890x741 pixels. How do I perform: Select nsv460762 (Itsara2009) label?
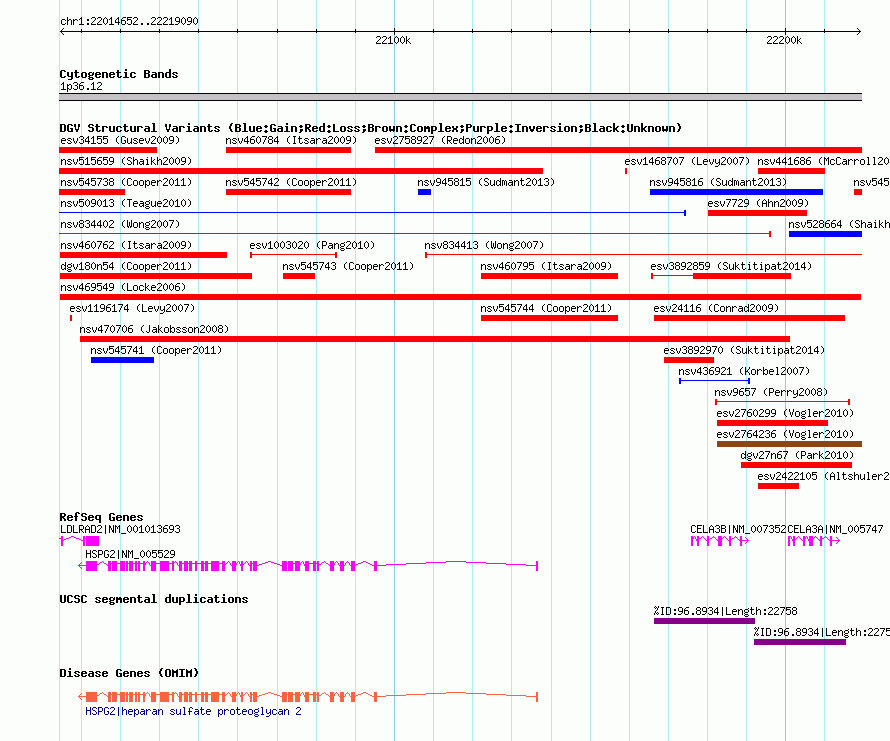tap(126, 245)
